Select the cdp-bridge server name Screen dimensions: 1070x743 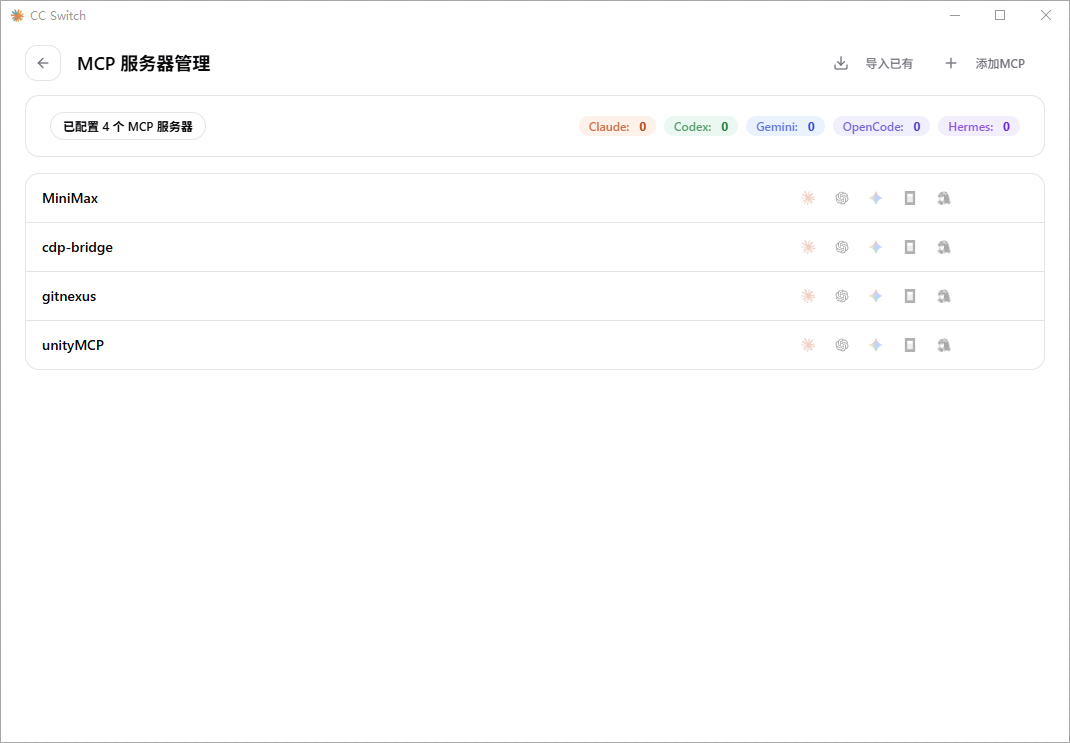pyautogui.click(x=77, y=247)
